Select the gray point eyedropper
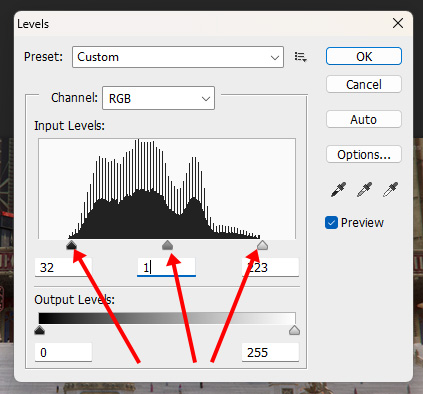Viewport: 423px width, 394px height. coord(364,189)
